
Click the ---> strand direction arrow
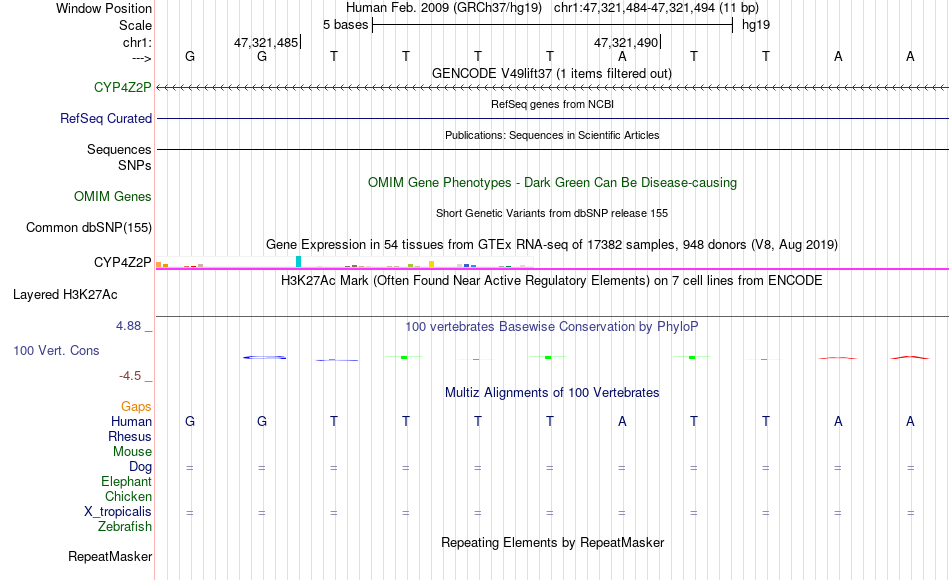141,58
